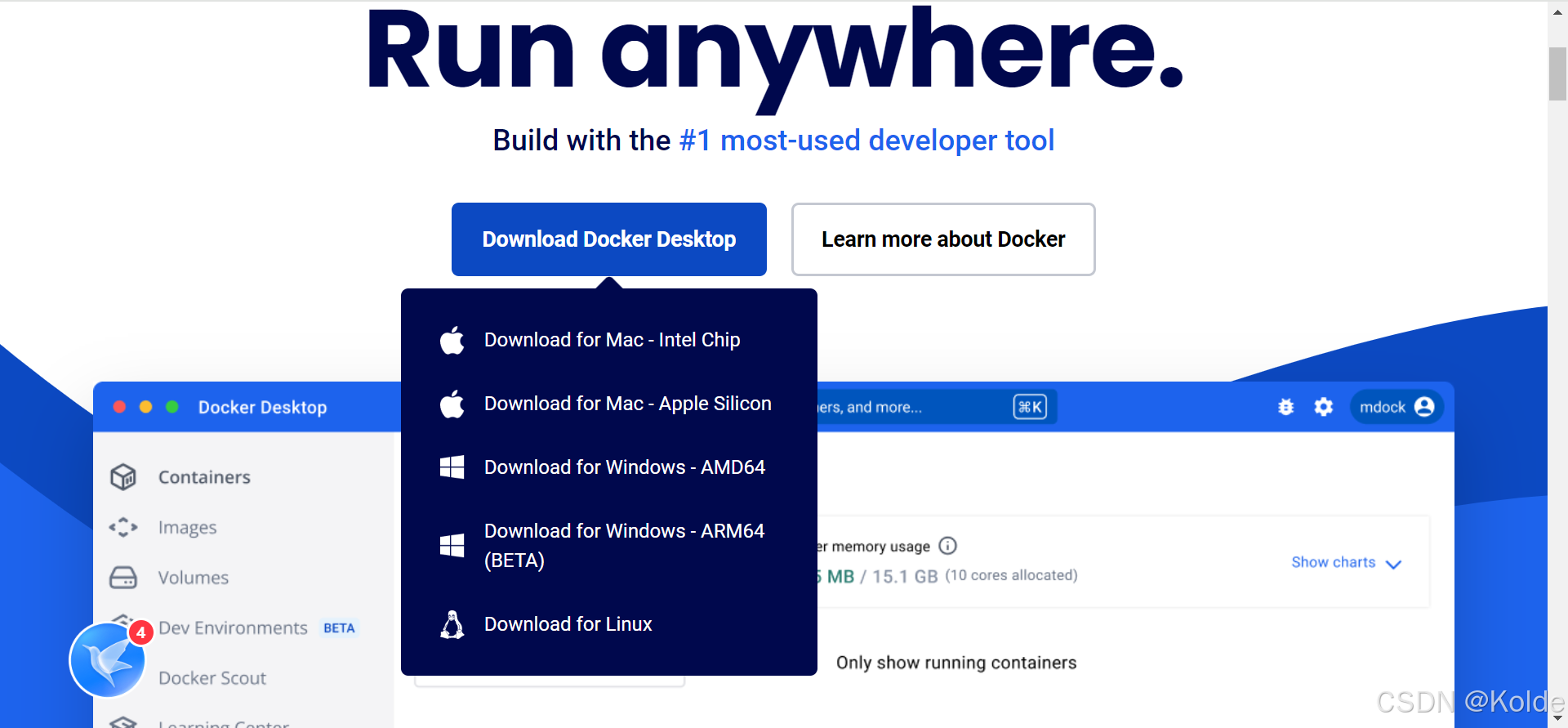
Task: Click the Show charts chevron arrow
Action: (x=1394, y=564)
